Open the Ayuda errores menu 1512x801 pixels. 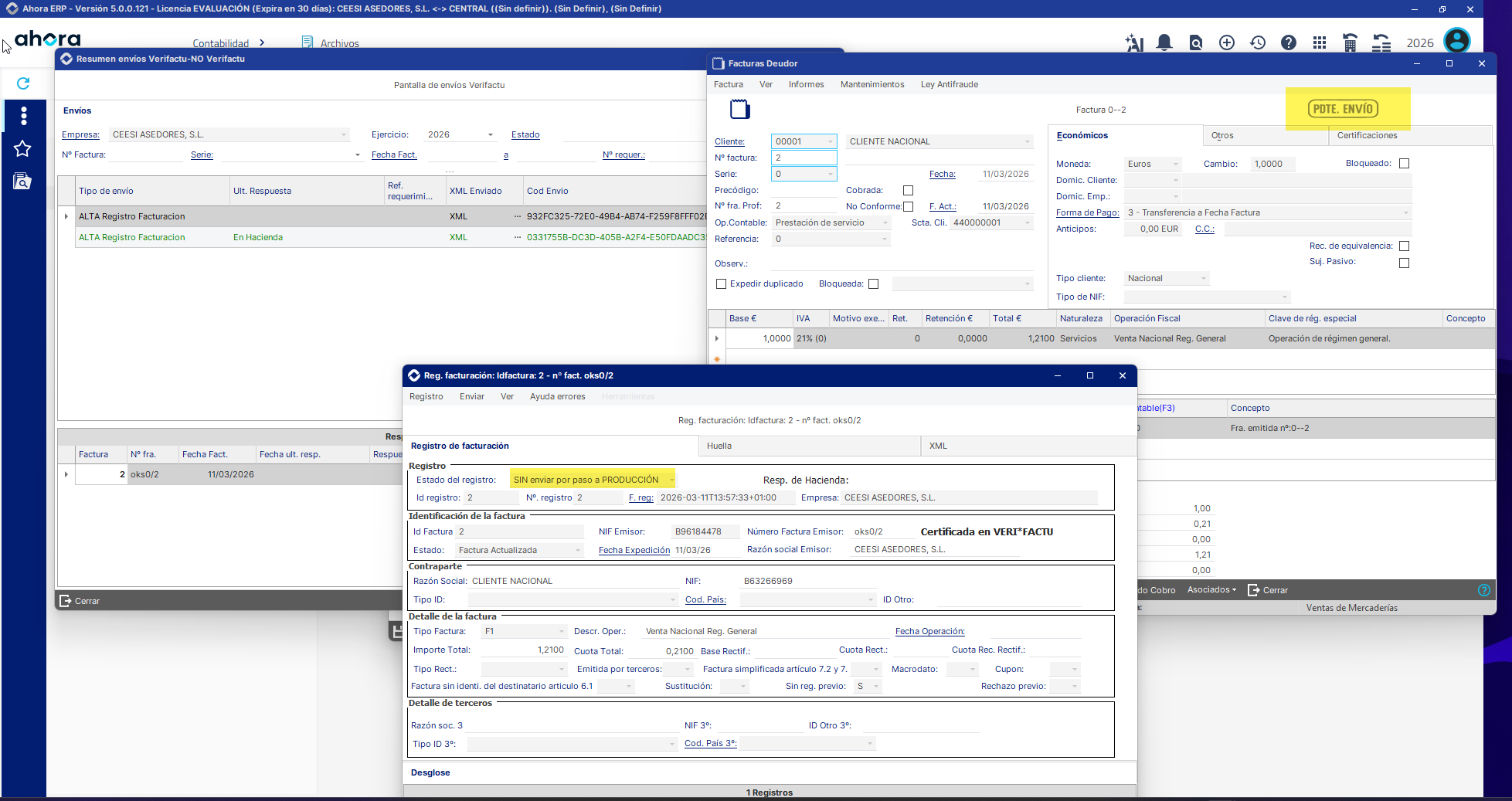[x=558, y=396]
